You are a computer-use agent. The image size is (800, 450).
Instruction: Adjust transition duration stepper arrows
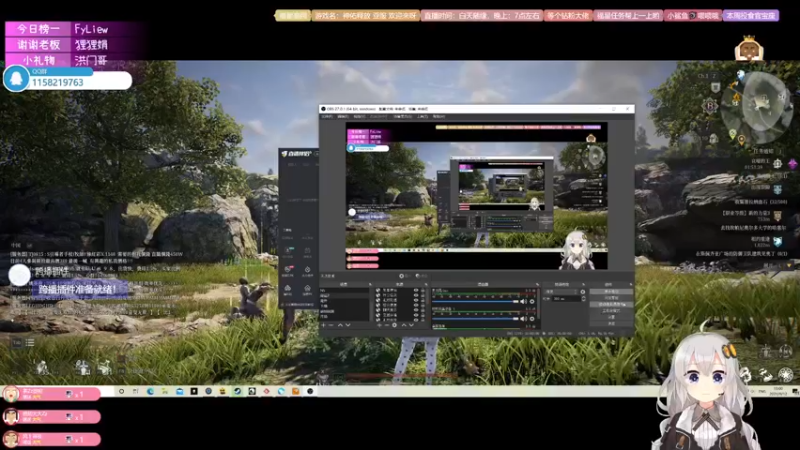pos(584,298)
